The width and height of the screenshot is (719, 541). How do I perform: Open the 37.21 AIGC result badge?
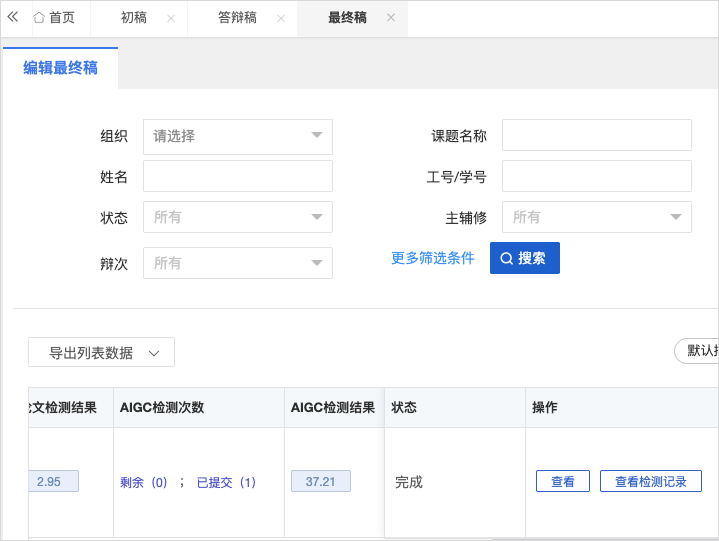pyautogui.click(x=321, y=481)
